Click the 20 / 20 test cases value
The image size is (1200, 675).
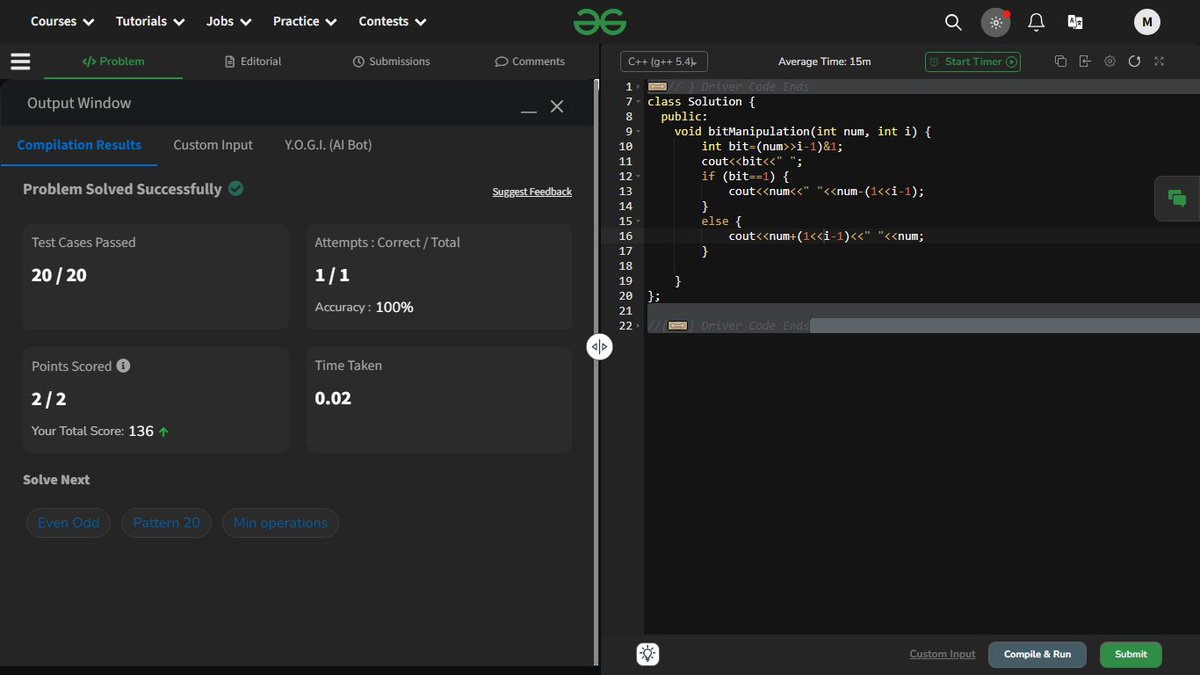tap(59, 275)
